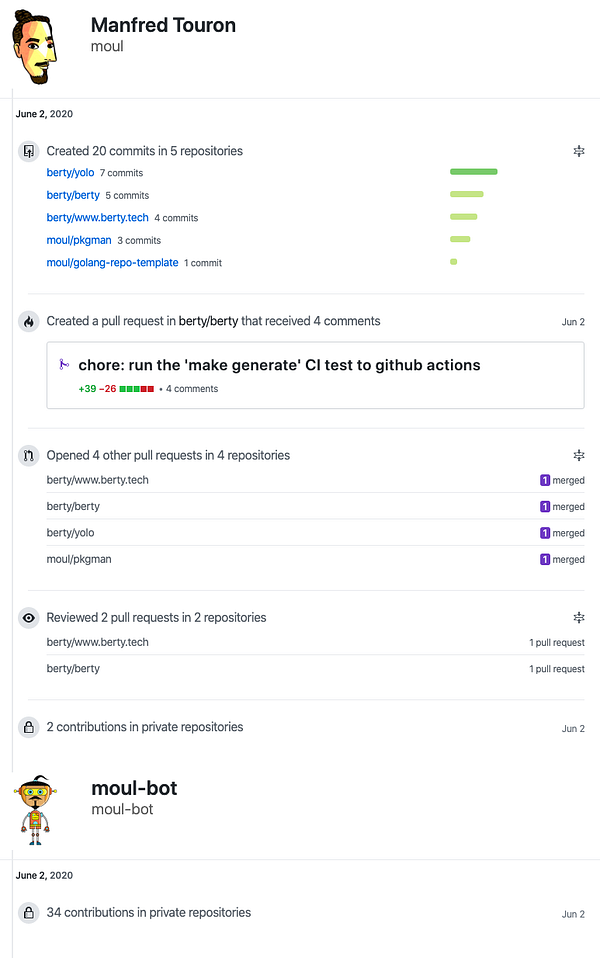The image size is (600, 958).
Task: Open the 'chore: run the make generate' pull request
Action: (279, 365)
